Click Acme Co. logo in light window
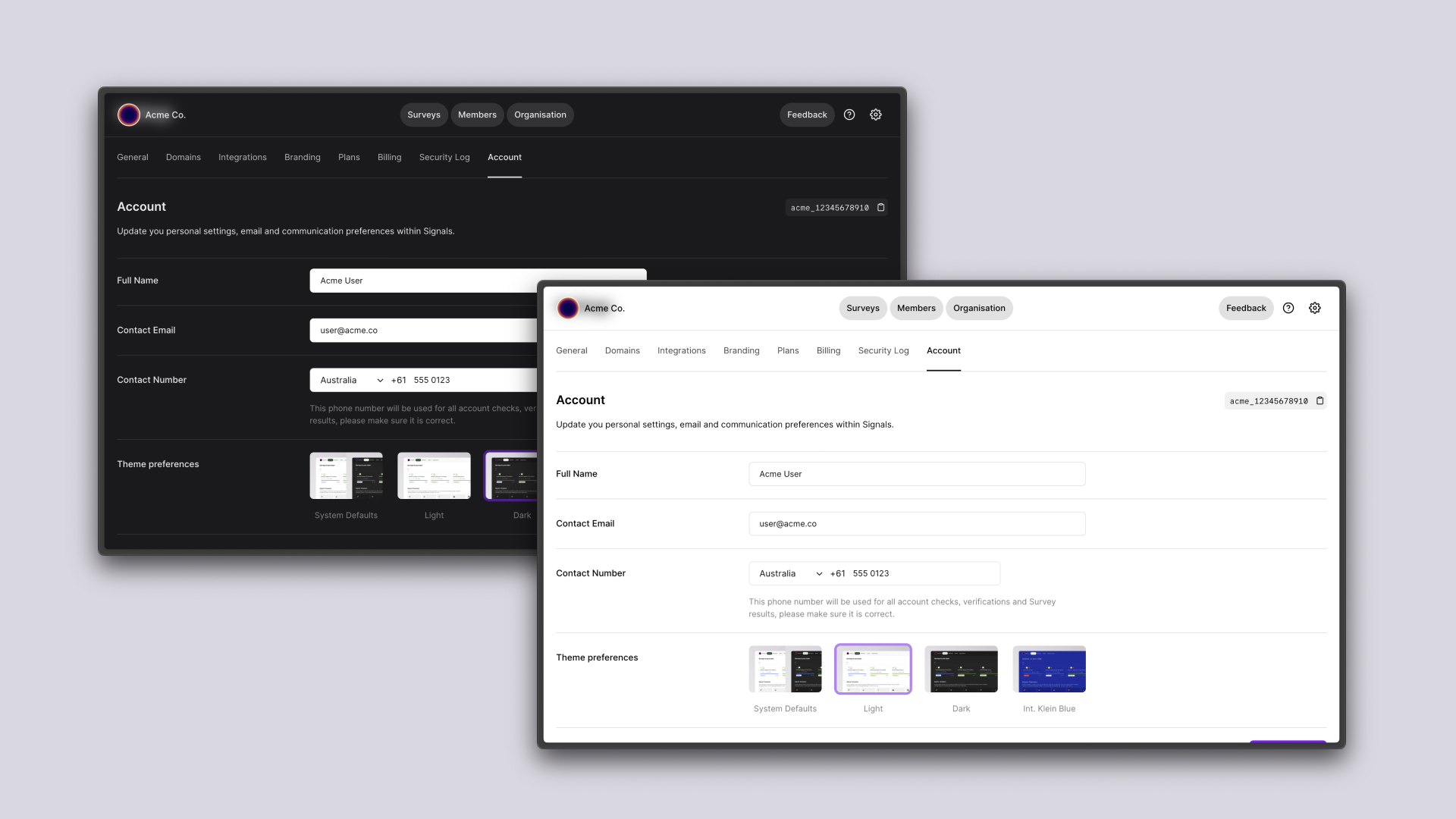 (x=568, y=308)
